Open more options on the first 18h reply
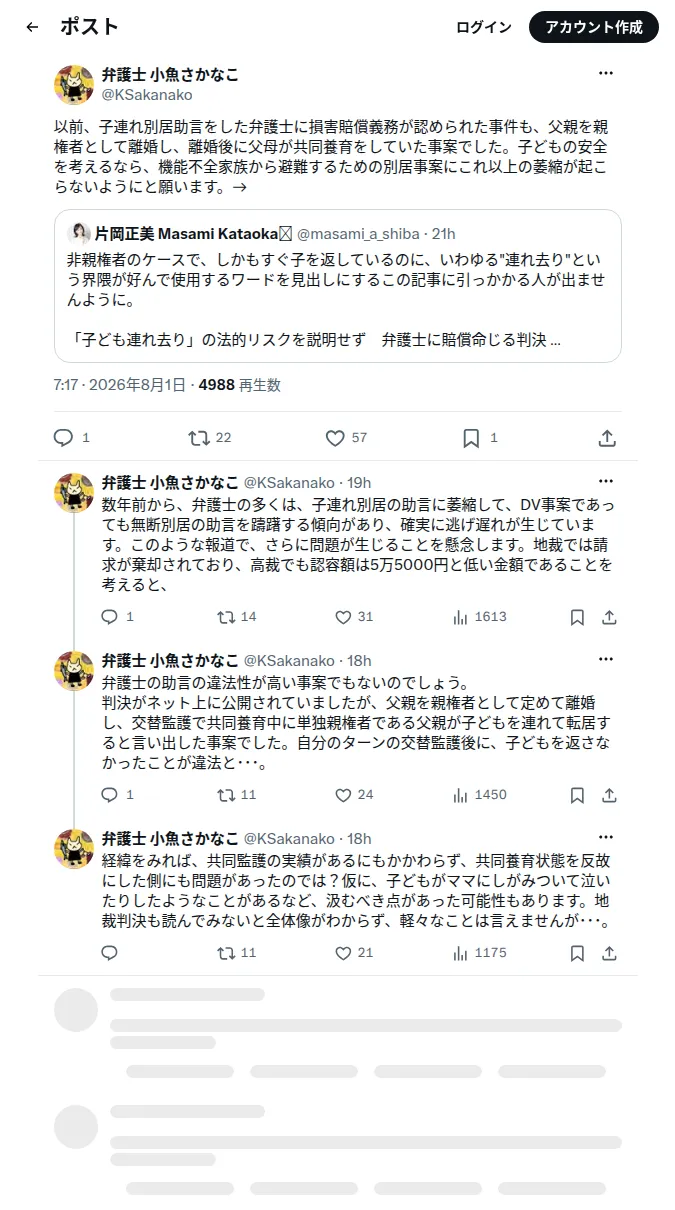This screenshot has width=675, height=1210. 606,660
